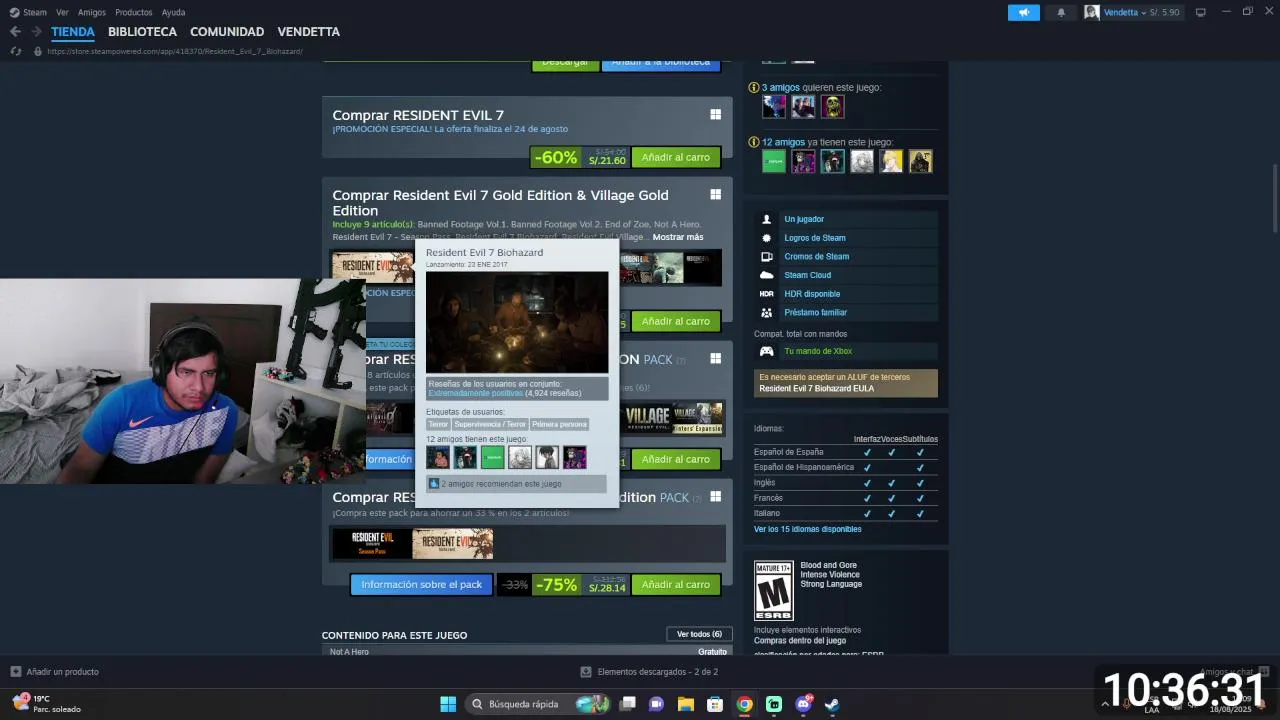Image resolution: width=1280 pixels, height=720 pixels.
Task: Open Discord from the taskbar
Action: (803, 704)
